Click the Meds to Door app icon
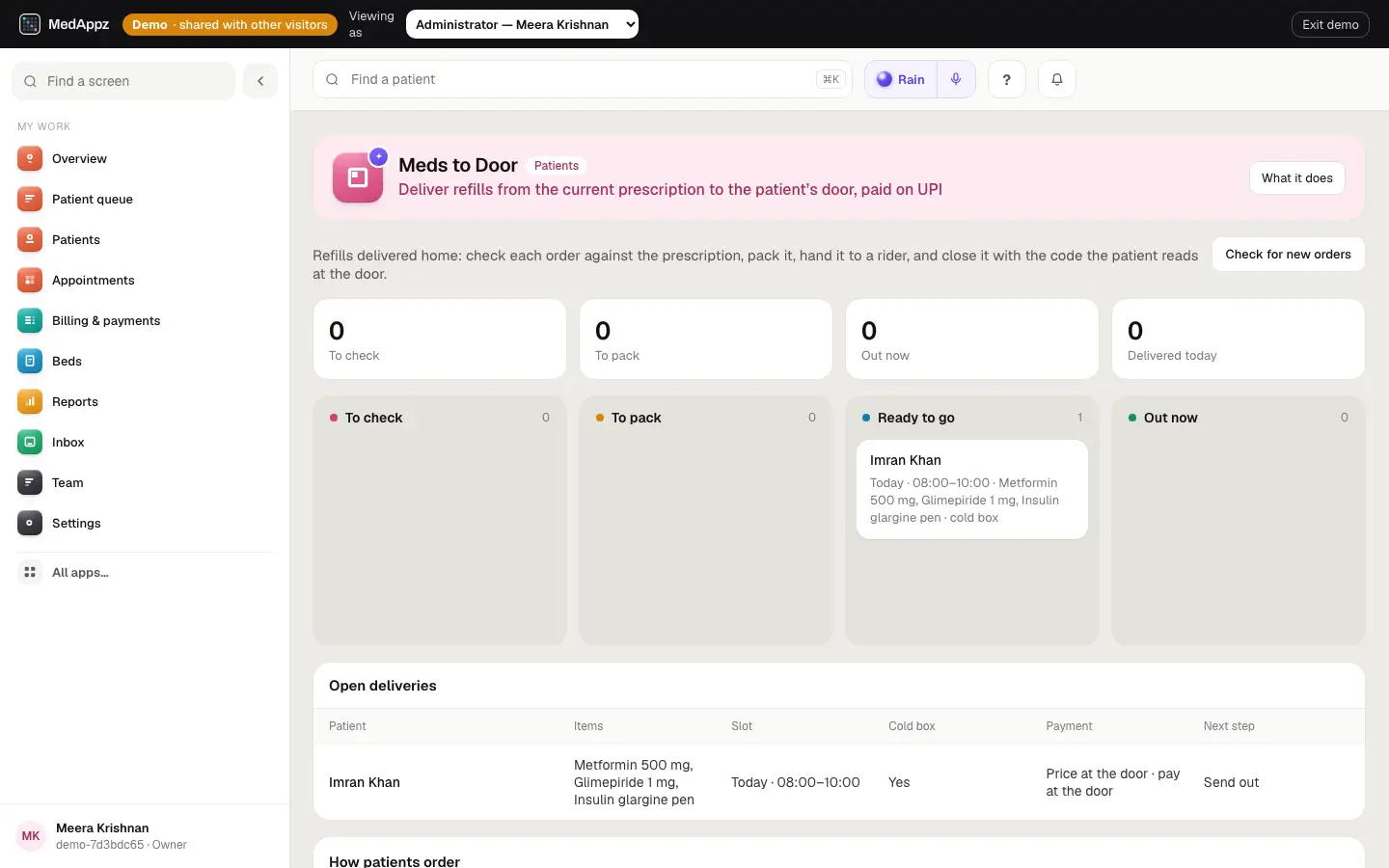 click(x=358, y=177)
